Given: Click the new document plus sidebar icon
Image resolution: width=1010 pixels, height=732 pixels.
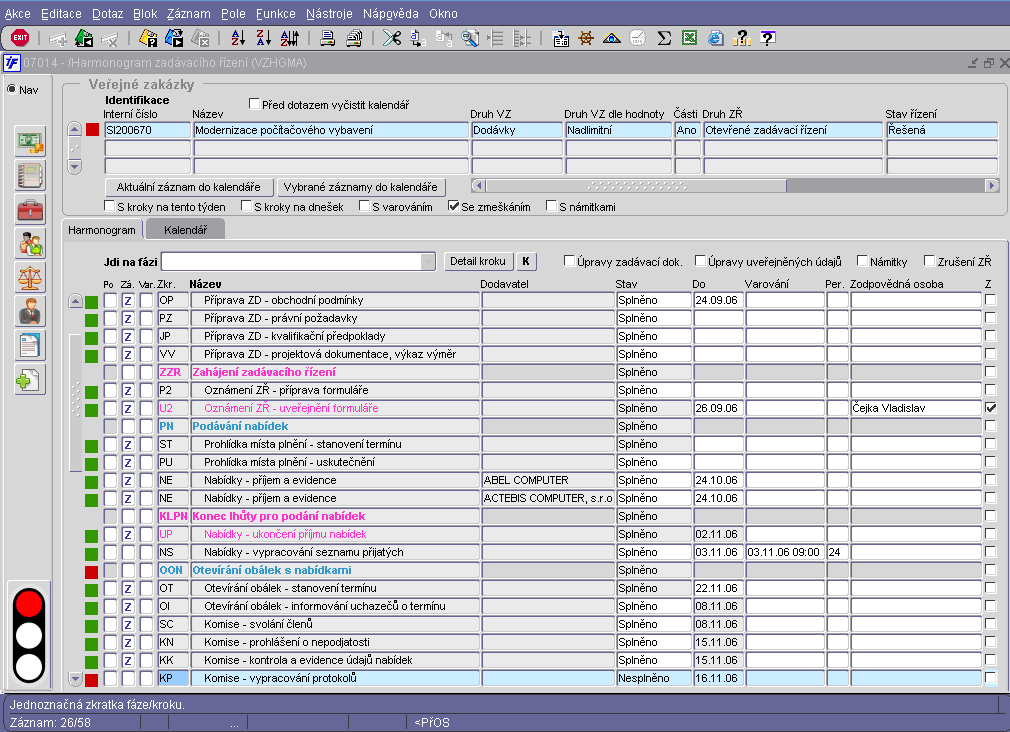Looking at the screenshot, I should coord(31,380).
